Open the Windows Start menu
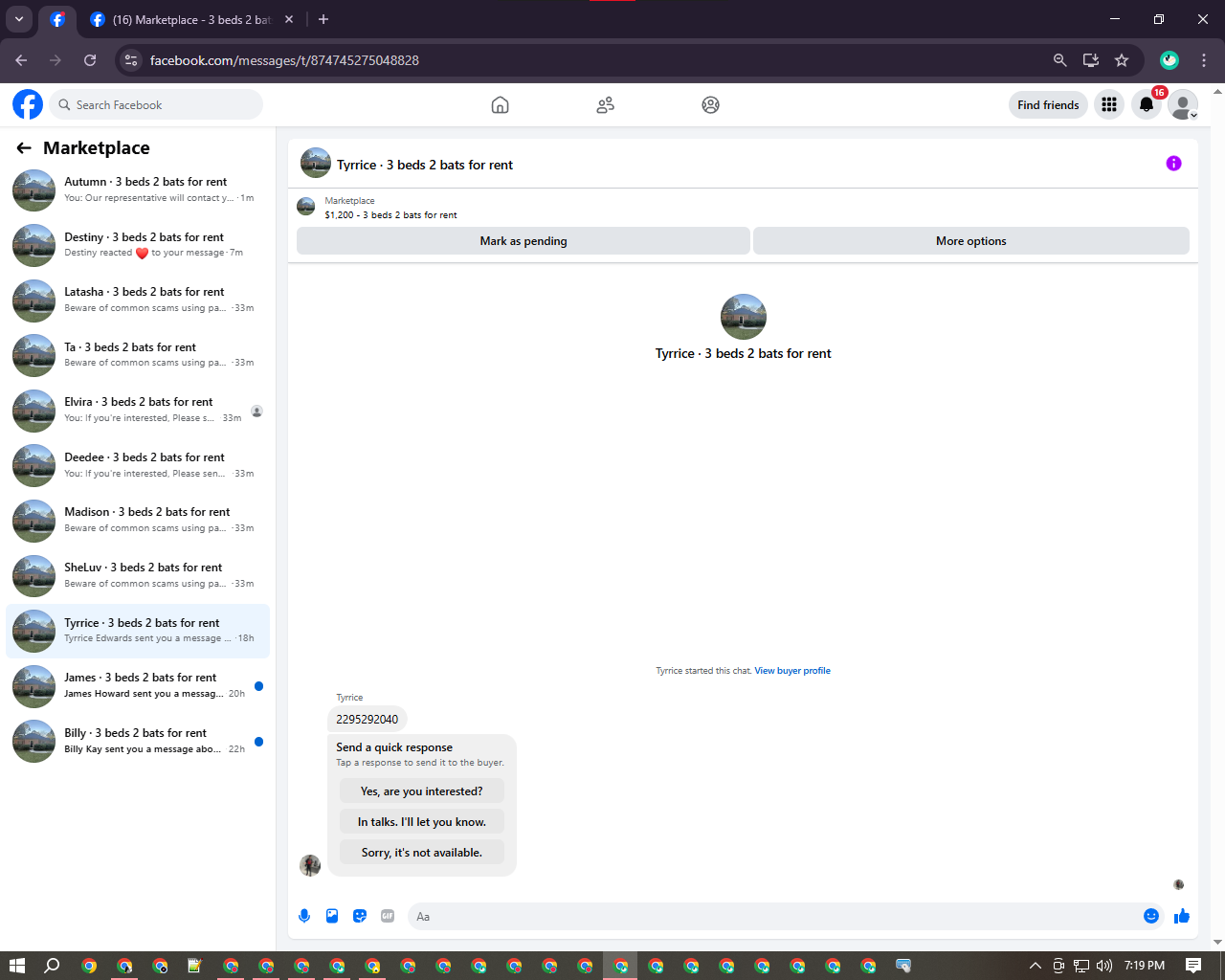The height and width of the screenshot is (980, 1225). click(17, 966)
